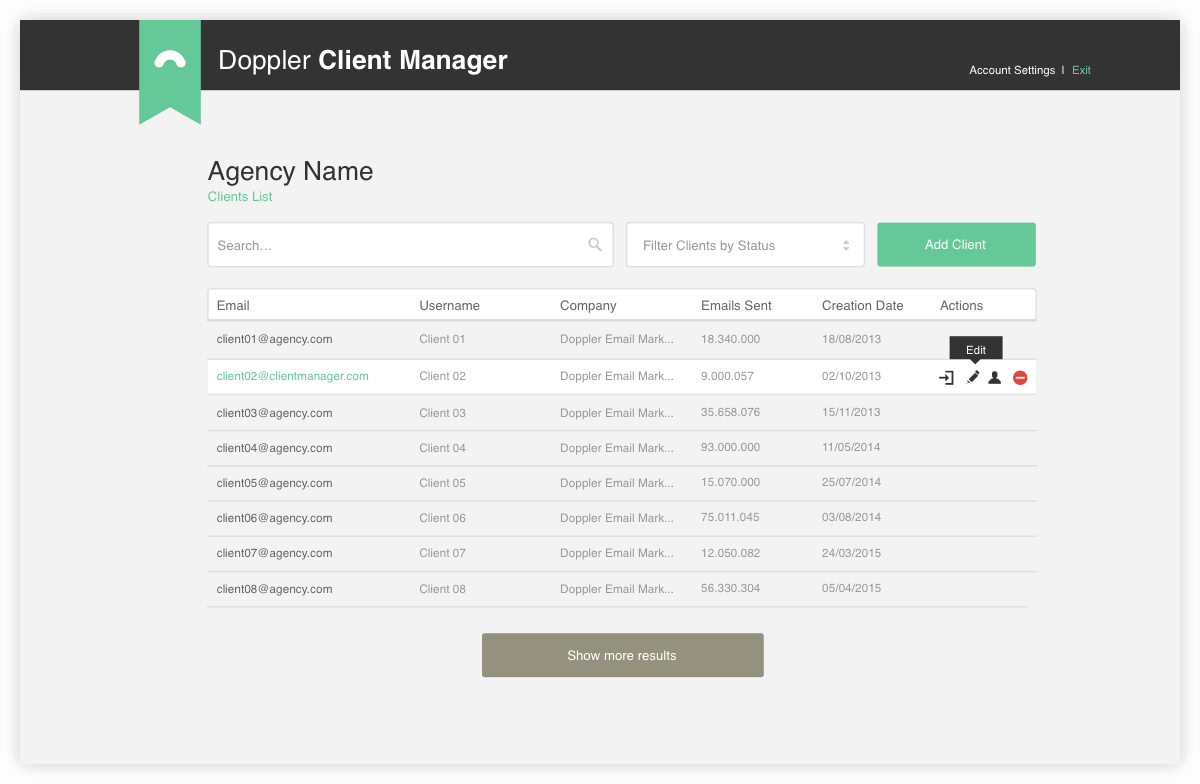Click the Edit pencil icon for client02
1200x784 pixels.
point(973,377)
